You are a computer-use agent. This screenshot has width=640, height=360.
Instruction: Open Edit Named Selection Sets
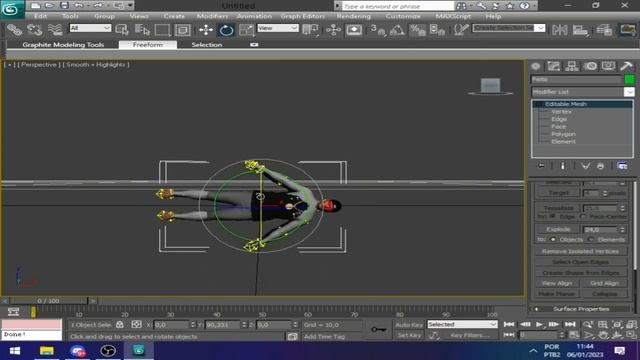pyautogui.click(x=461, y=30)
